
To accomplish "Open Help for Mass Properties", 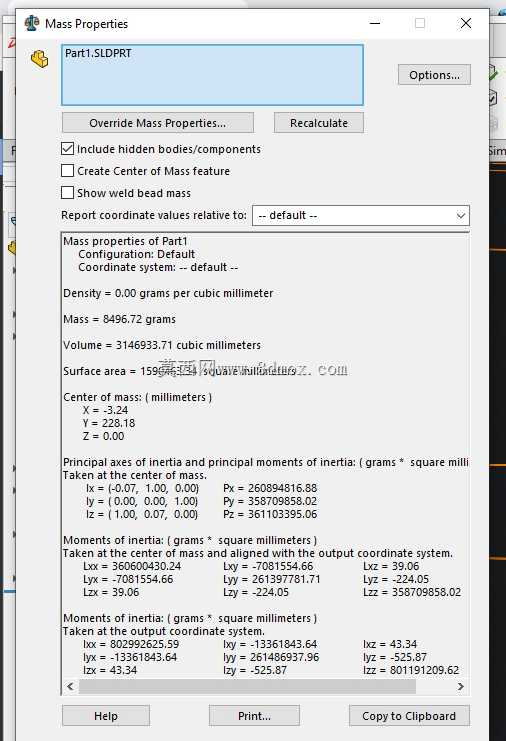I will click(x=106, y=716).
